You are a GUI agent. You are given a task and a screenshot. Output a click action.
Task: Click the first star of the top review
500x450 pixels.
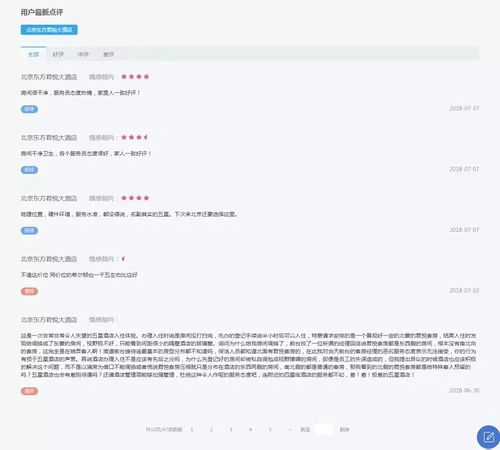(x=124, y=77)
